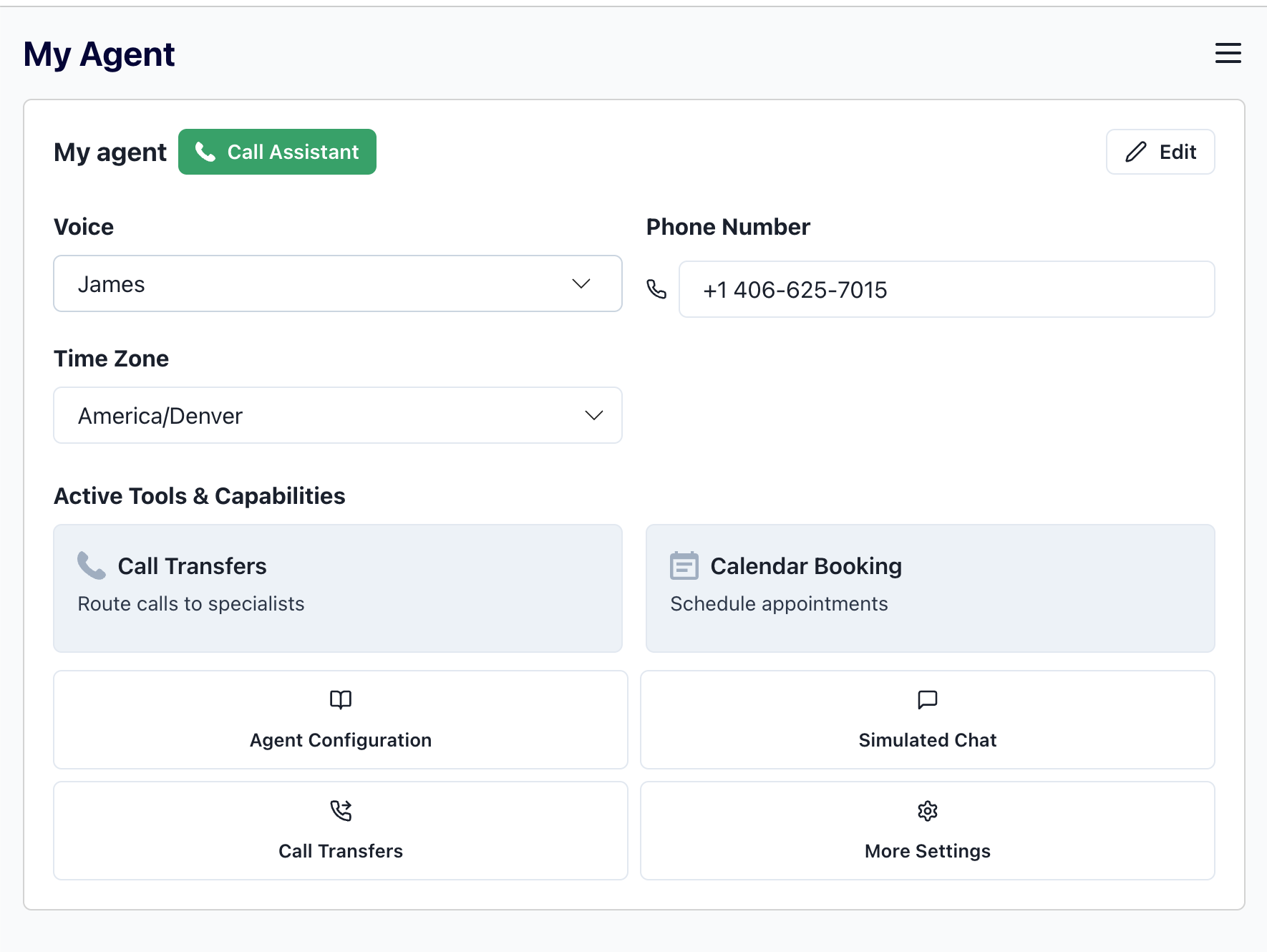Viewport: 1267px width, 952px height.
Task: Click the calendar icon on Calendar Booking card
Action: pyautogui.click(x=684, y=565)
